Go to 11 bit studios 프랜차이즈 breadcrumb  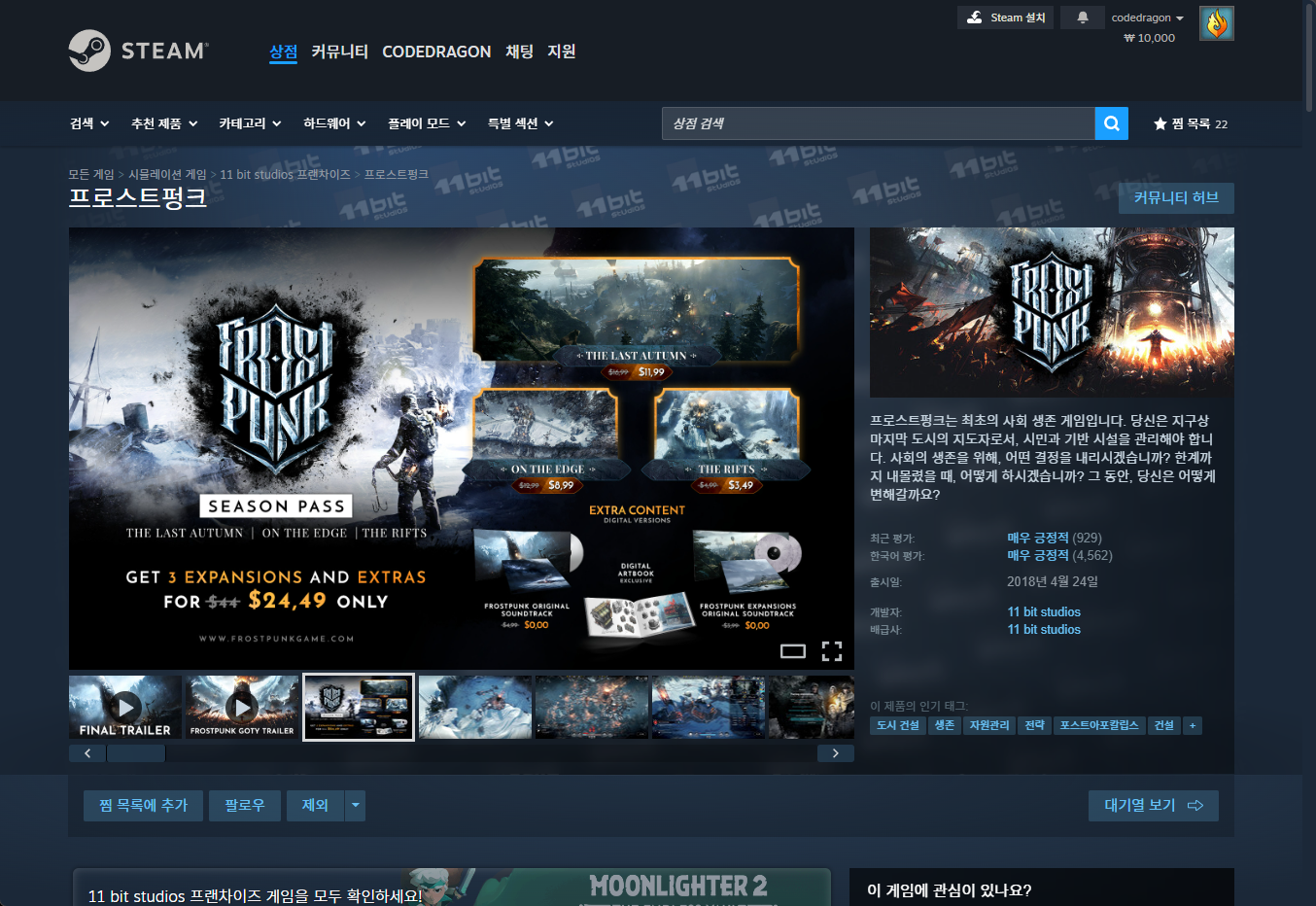pos(285,174)
